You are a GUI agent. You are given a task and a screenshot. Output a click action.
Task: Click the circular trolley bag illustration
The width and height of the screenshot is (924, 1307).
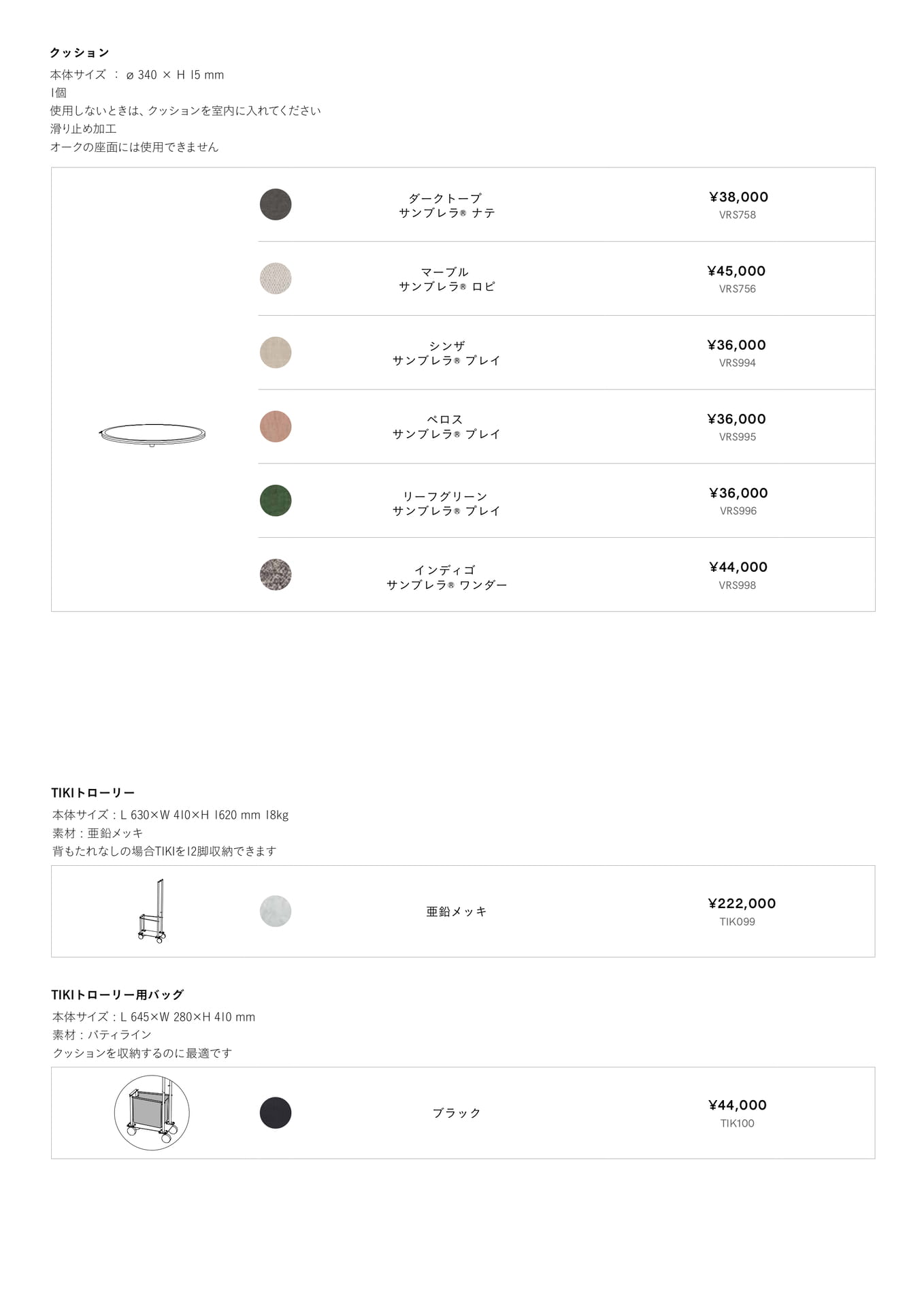[152, 1113]
